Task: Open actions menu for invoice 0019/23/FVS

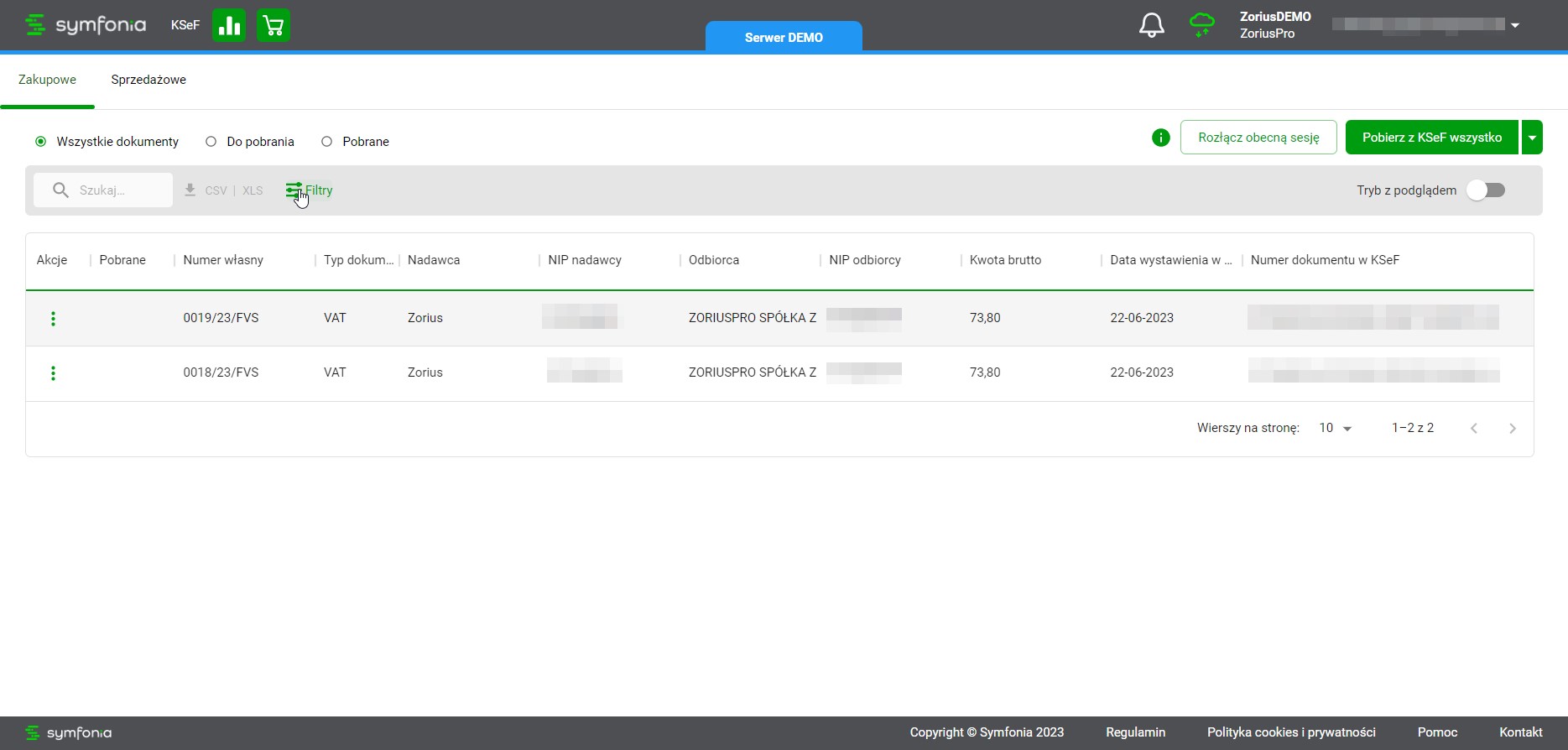Action: tap(53, 319)
